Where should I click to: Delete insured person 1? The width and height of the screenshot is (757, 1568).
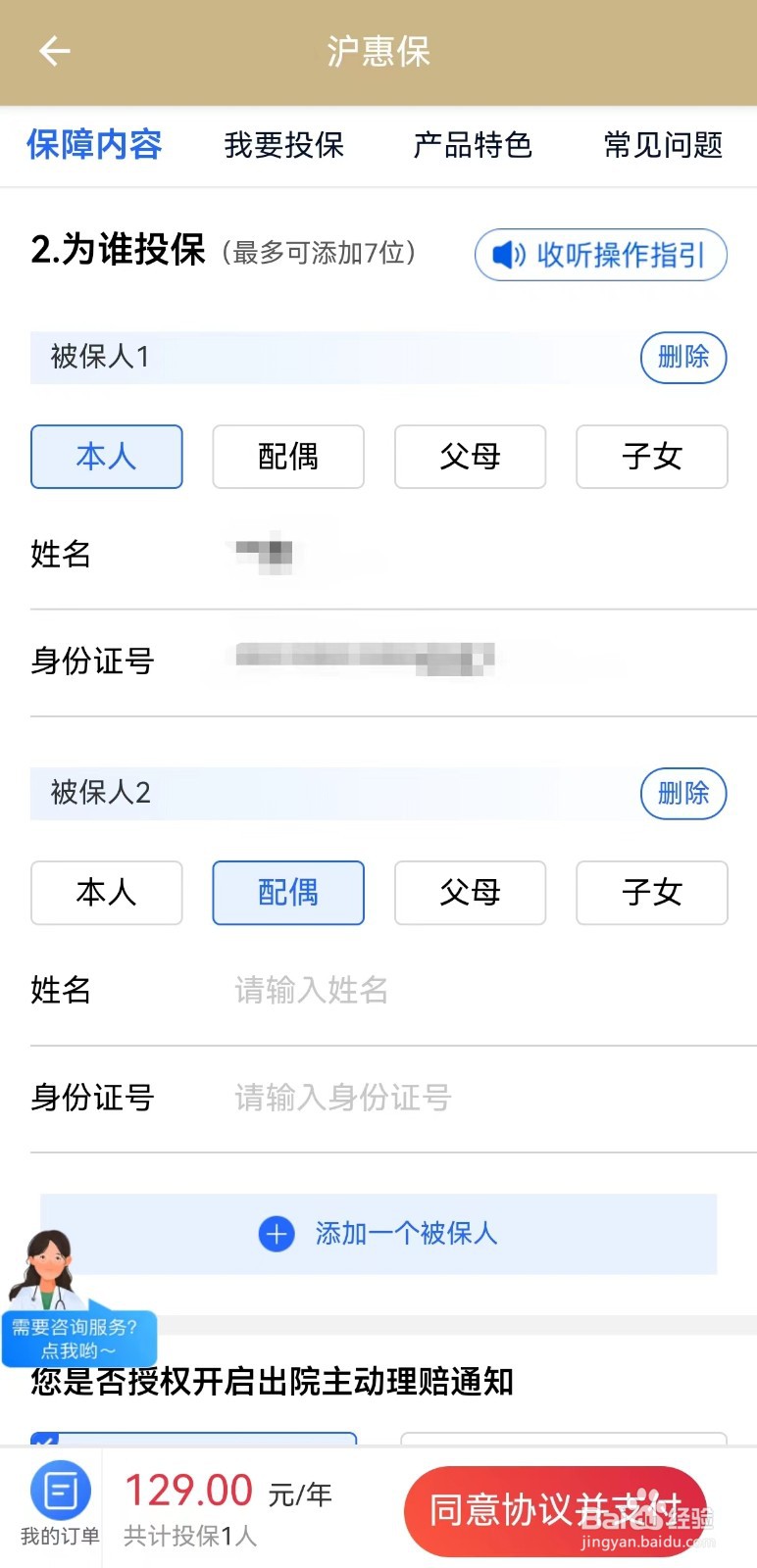[x=683, y=357]
